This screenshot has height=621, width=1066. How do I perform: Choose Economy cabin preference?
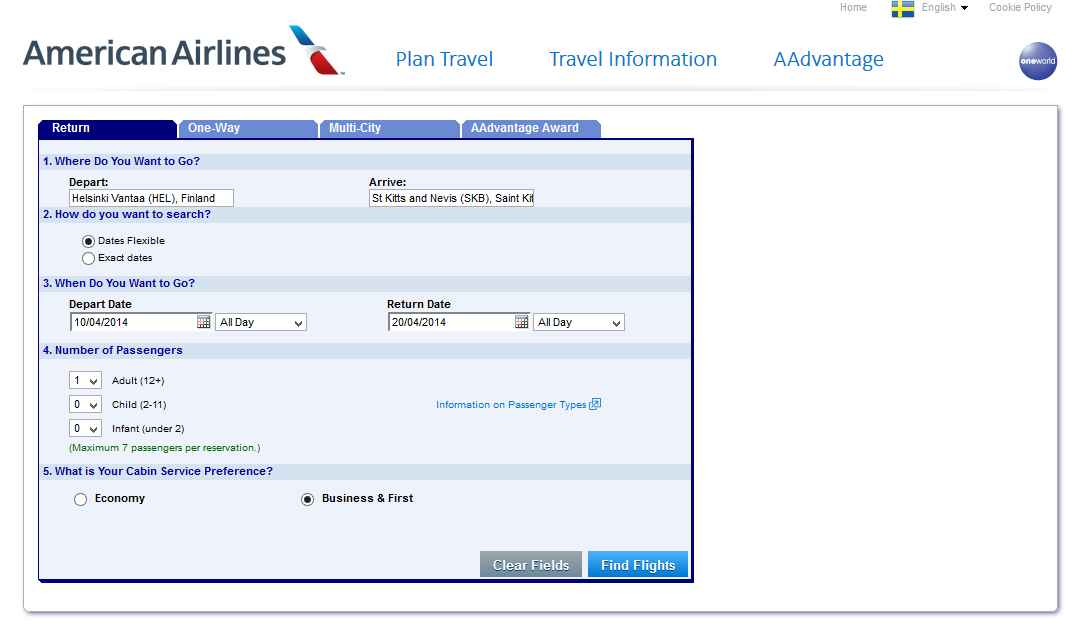81,499
